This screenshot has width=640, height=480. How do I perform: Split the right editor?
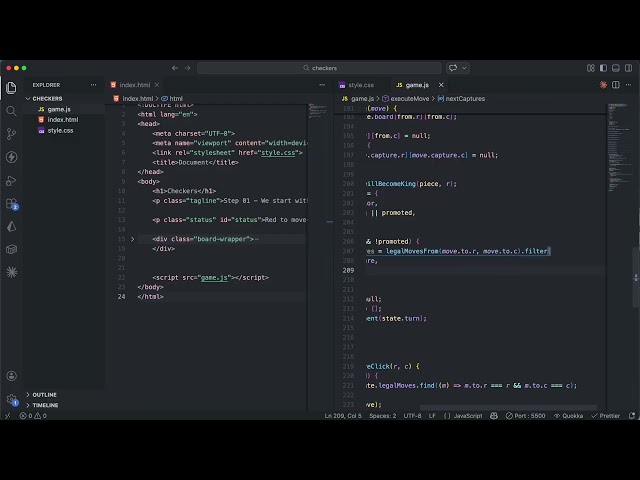coord(616,85)
